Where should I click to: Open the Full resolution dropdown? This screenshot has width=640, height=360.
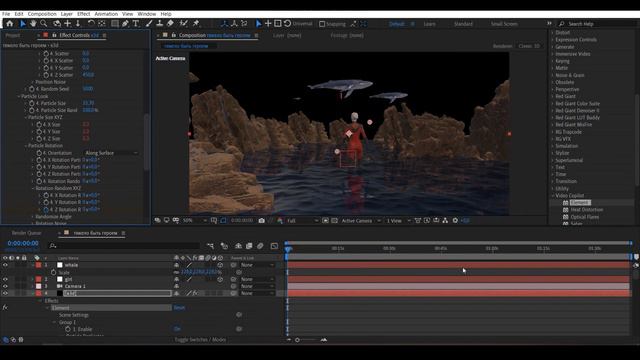[x=302, y=220]
